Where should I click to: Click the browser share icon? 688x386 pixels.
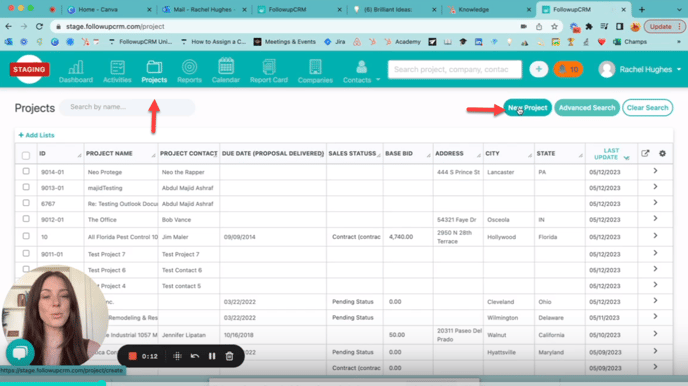click(539, 26)
